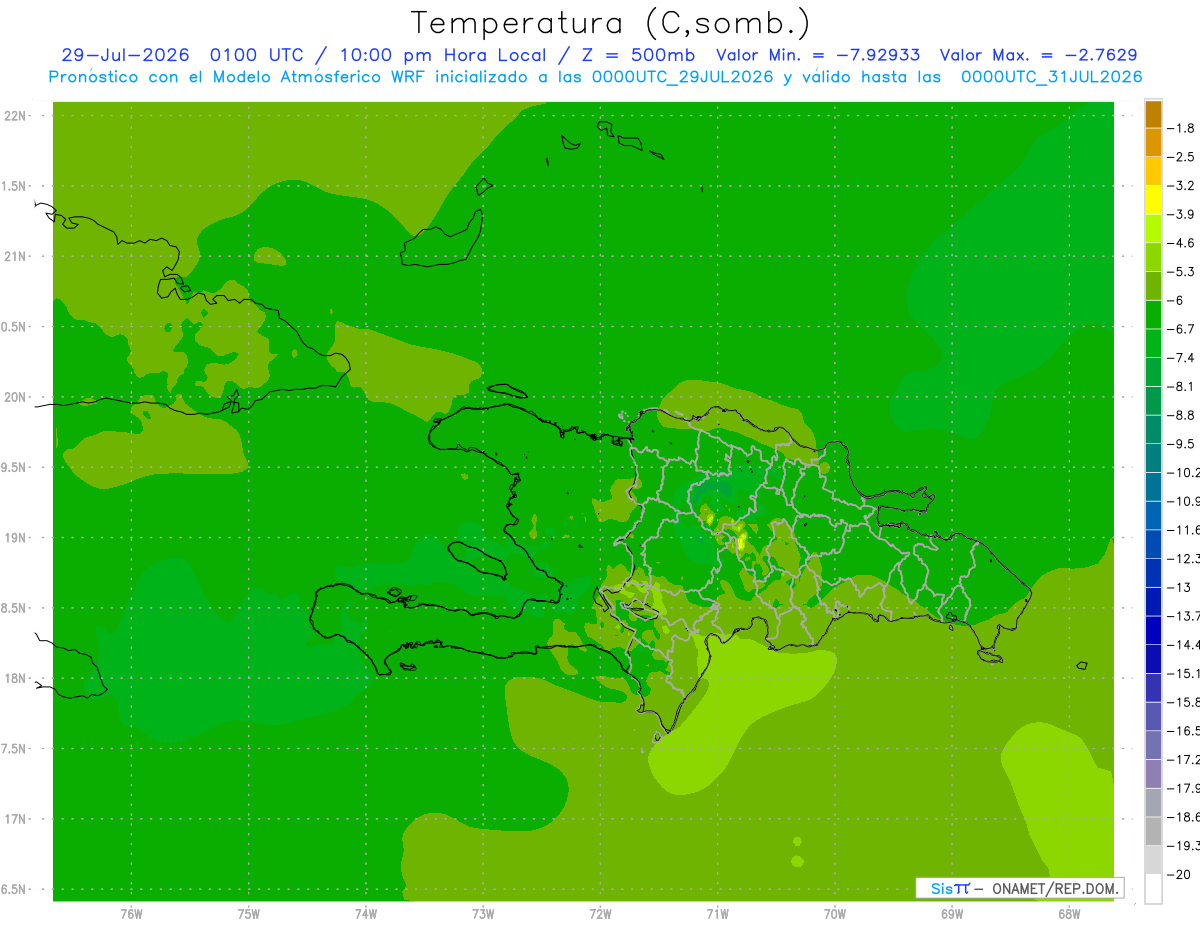This screenshot has width=1200, height=927.
Task: Click the "Valor Min. = -7.92933" readout
Action: click(819, 55)
